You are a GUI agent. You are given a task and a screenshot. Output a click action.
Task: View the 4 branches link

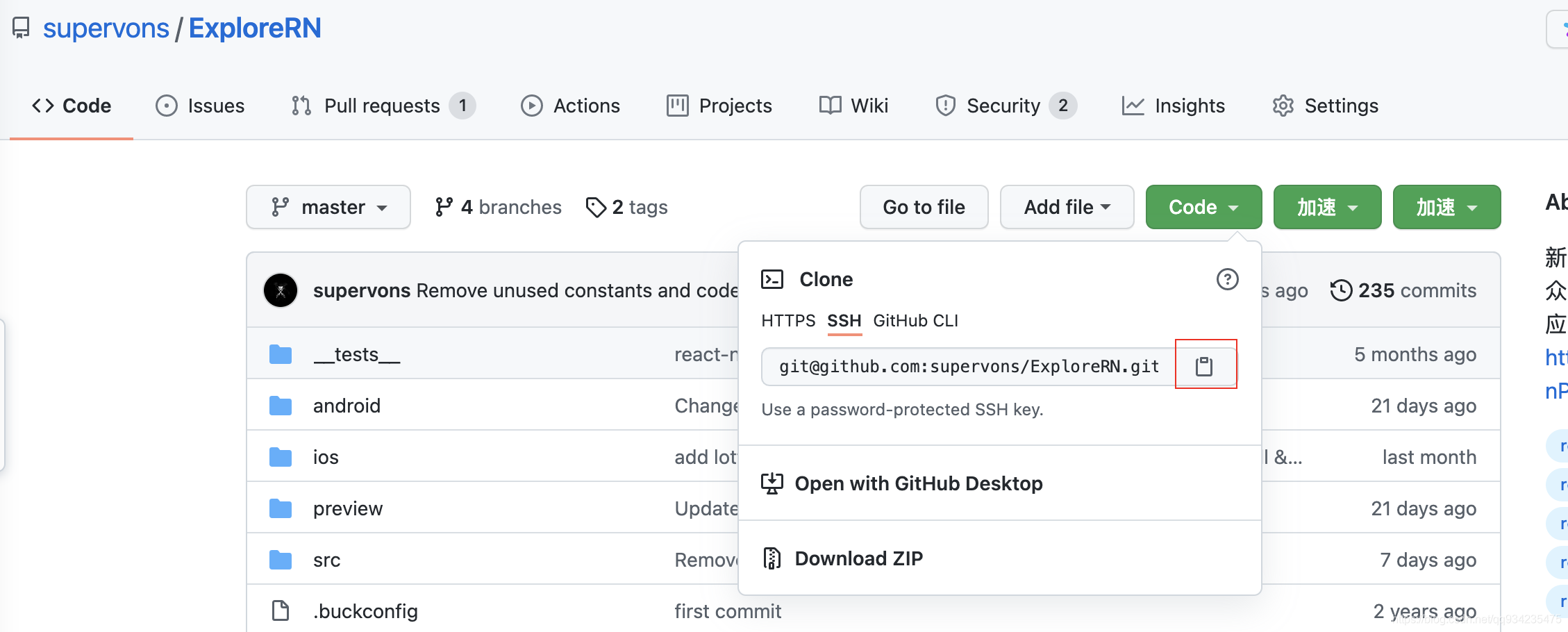click(x=498, y=207)
